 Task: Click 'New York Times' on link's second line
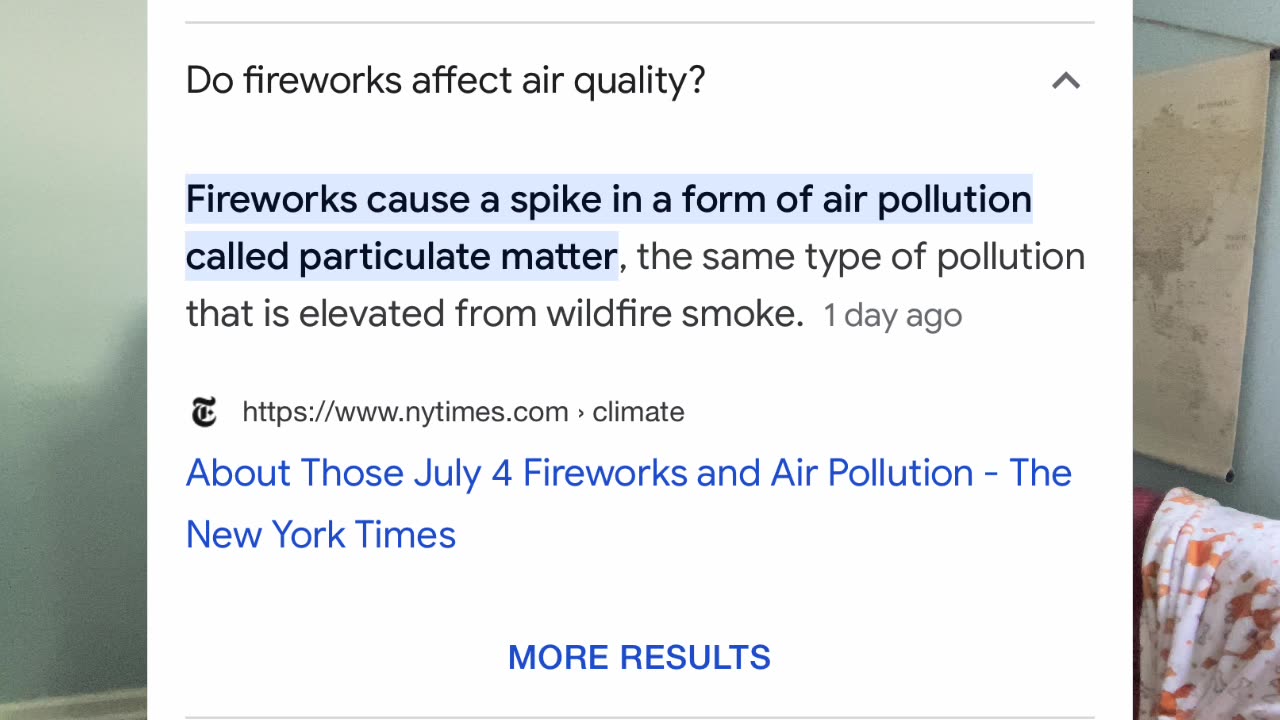(320, 535)
